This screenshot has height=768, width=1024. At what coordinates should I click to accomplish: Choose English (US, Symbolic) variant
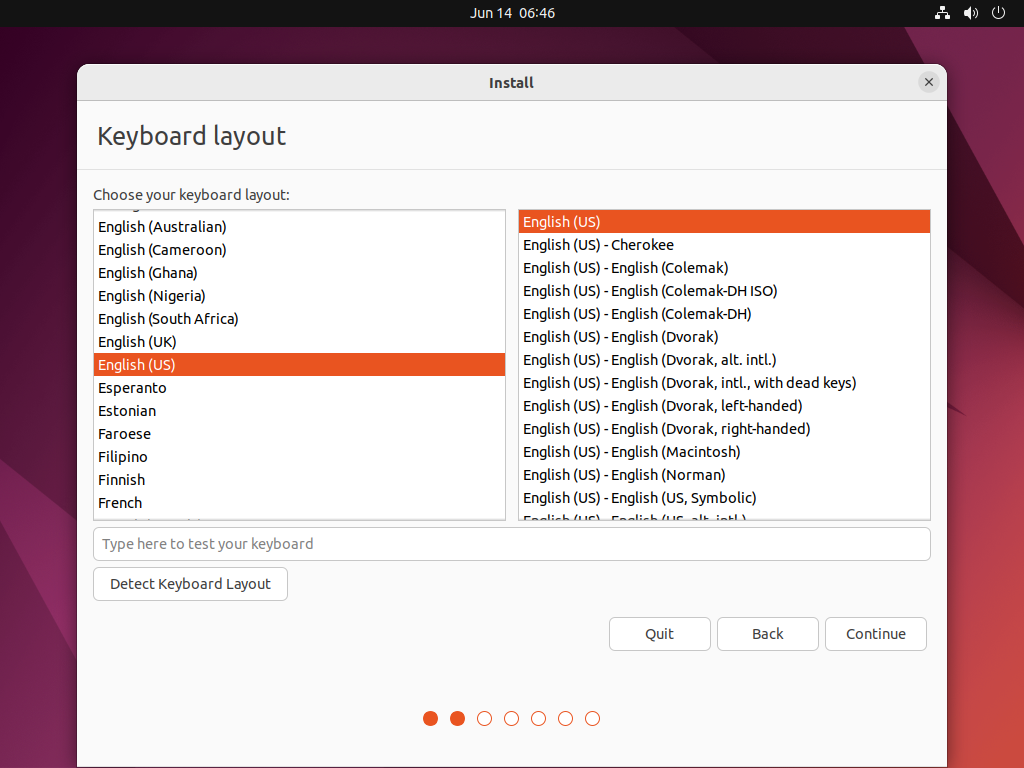[639, 498]
